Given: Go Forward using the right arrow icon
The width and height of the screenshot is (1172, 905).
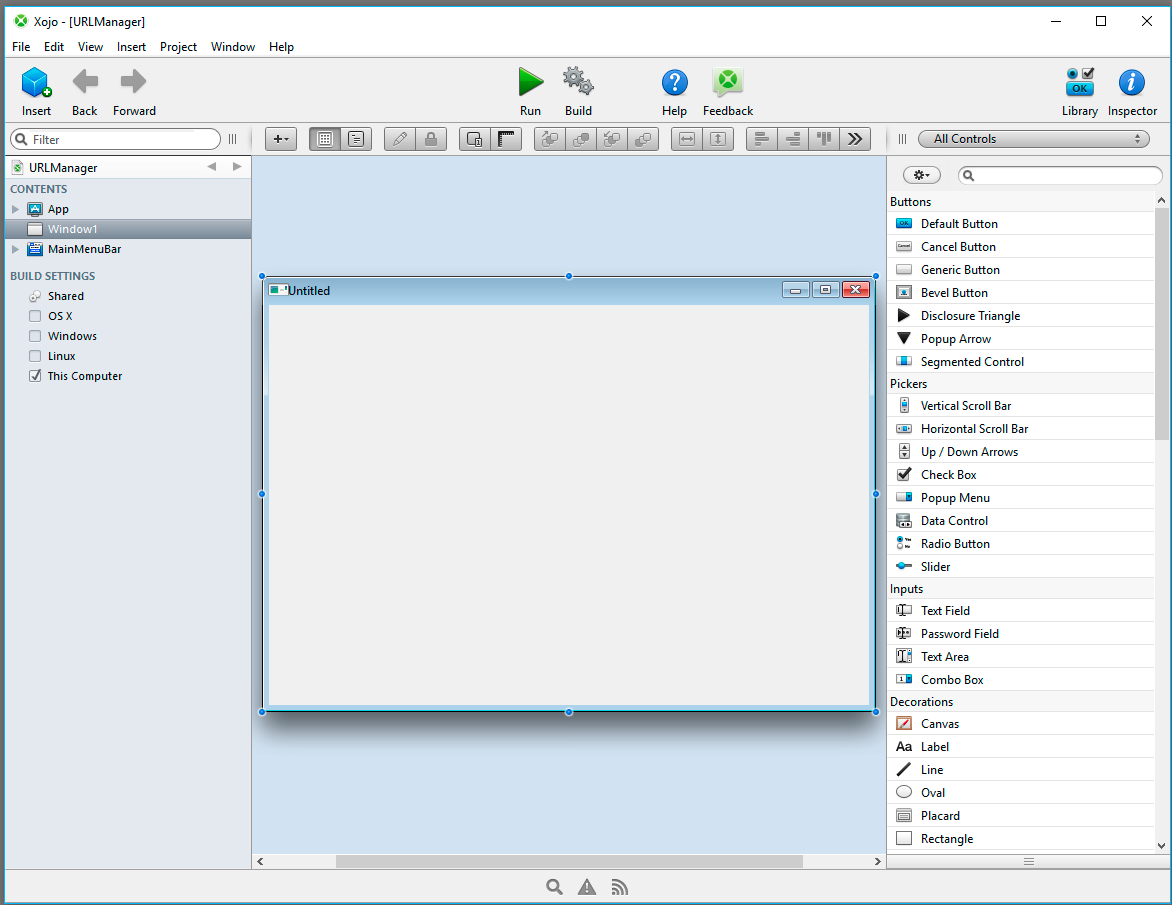Looking at the screenshot, I should point(134,81).
